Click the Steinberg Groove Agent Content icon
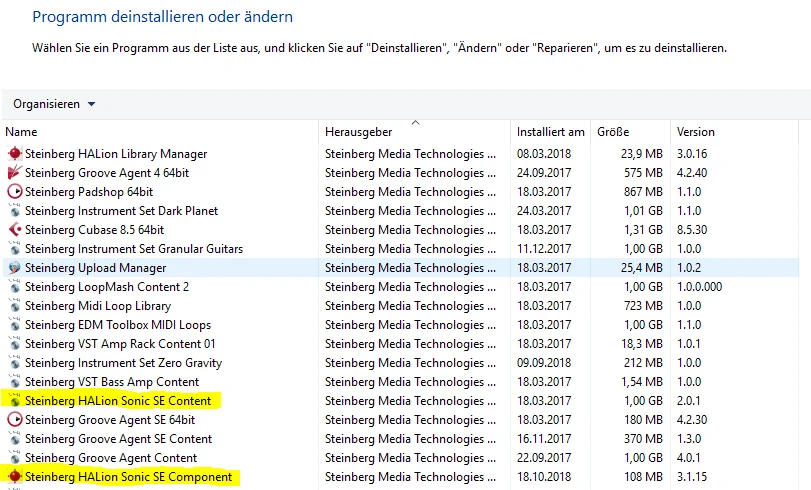Viewport: 811px width, 490px height. click(15, 458)
